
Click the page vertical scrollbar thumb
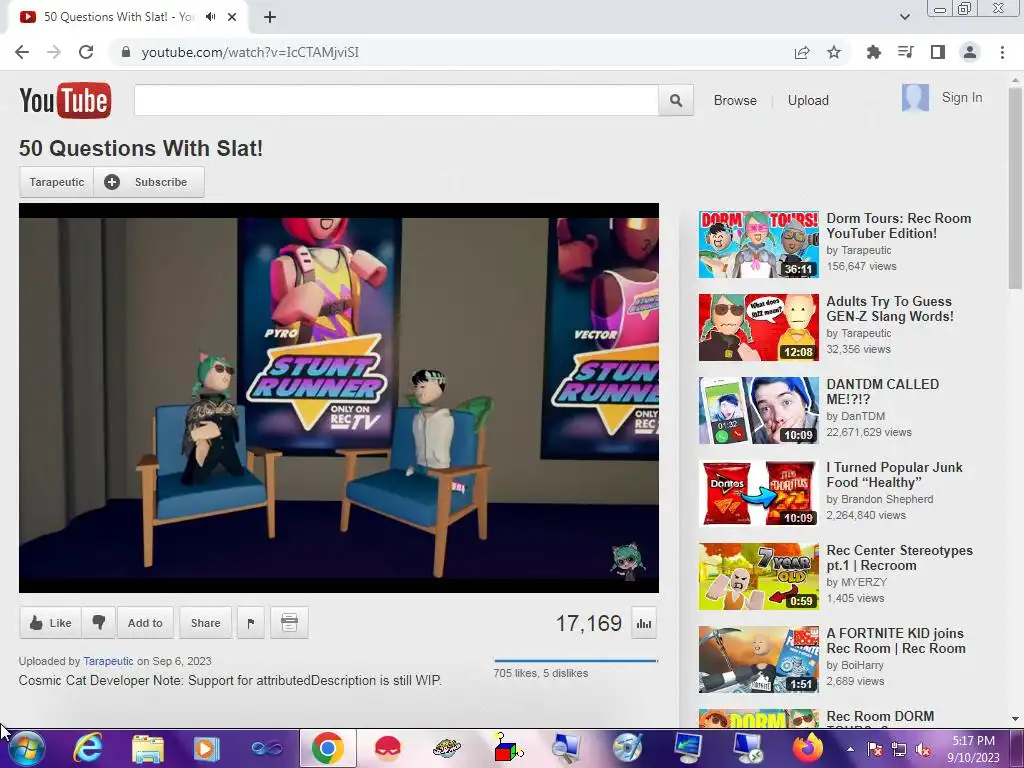(1015, 188)
